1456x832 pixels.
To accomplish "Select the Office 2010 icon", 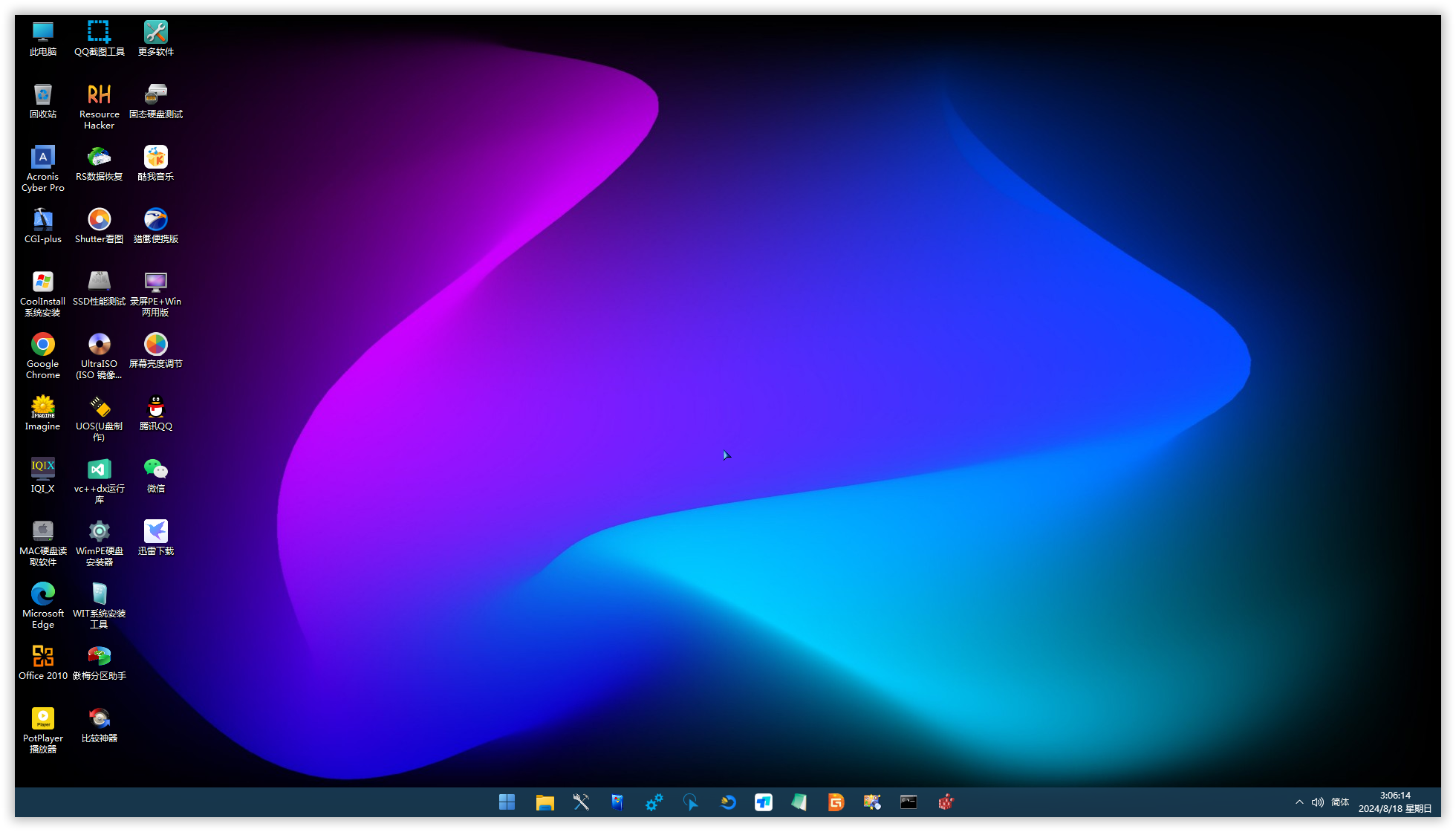I will [x=43, y=663].
